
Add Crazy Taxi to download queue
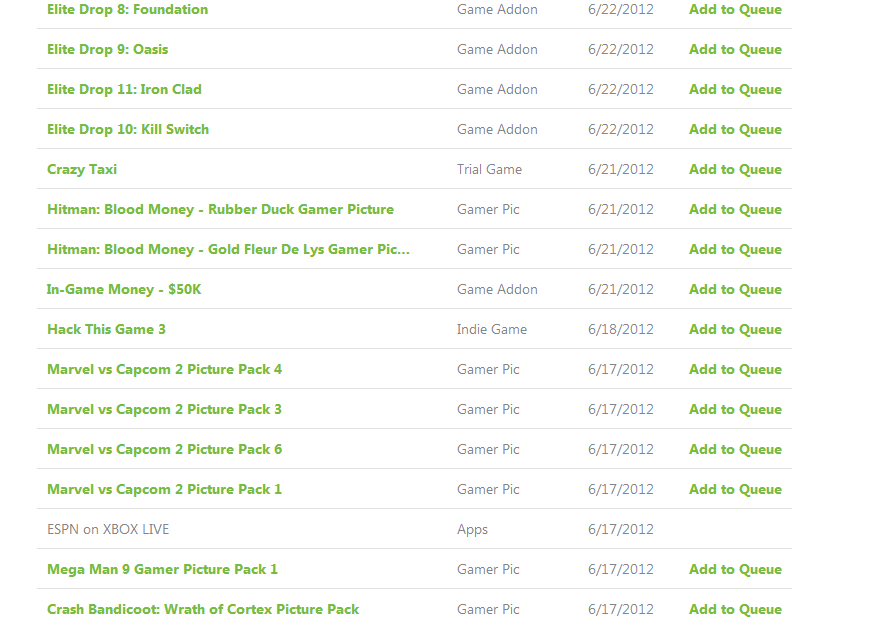[x=735, y=169]
